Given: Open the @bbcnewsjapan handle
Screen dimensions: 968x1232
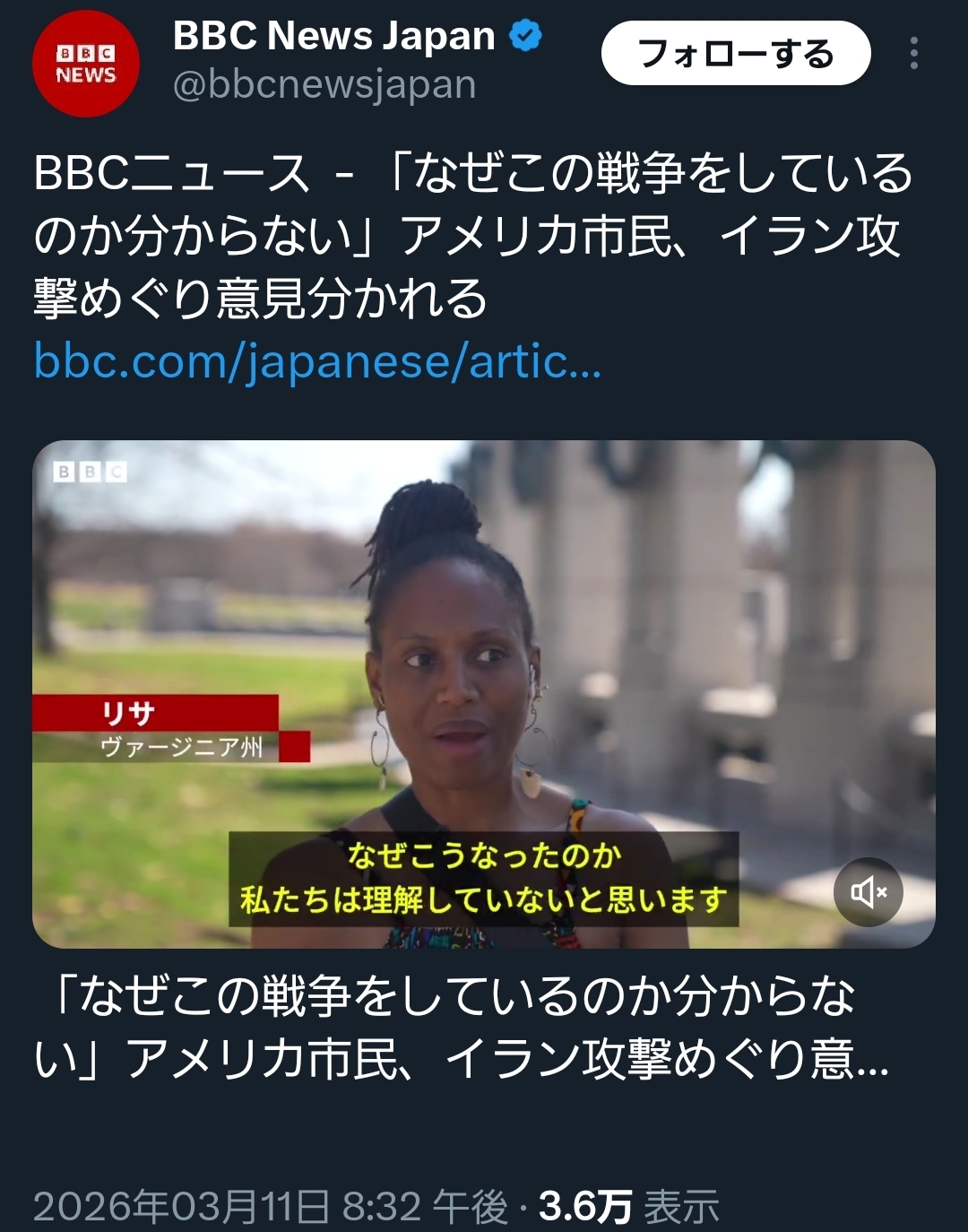Looking at the screenshot, I should tap(324, 85).
